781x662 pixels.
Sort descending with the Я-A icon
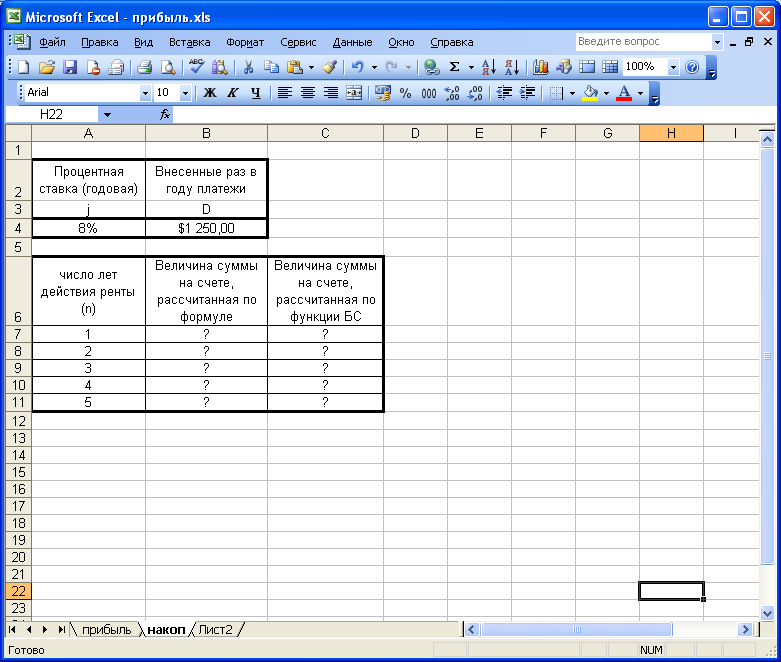(x=512, y=67)
